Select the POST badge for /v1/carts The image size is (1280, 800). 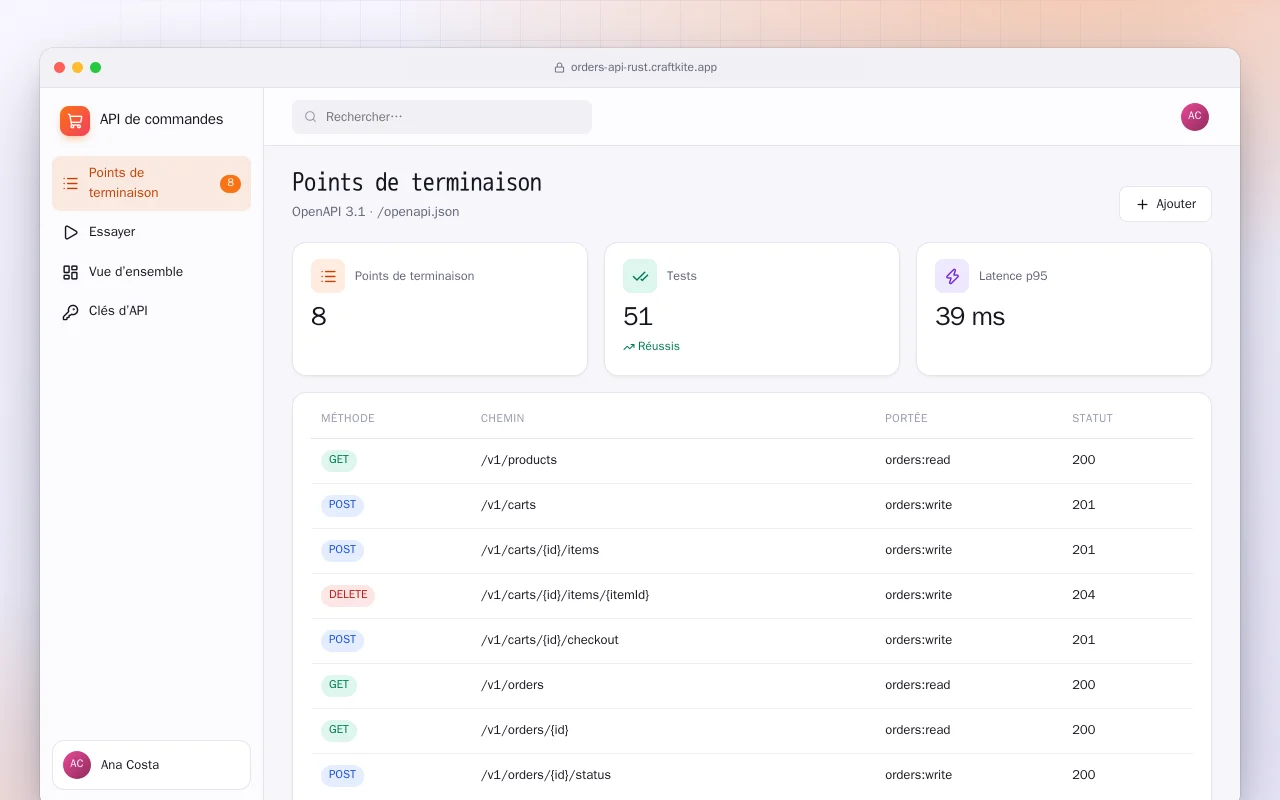click(342, 506)
